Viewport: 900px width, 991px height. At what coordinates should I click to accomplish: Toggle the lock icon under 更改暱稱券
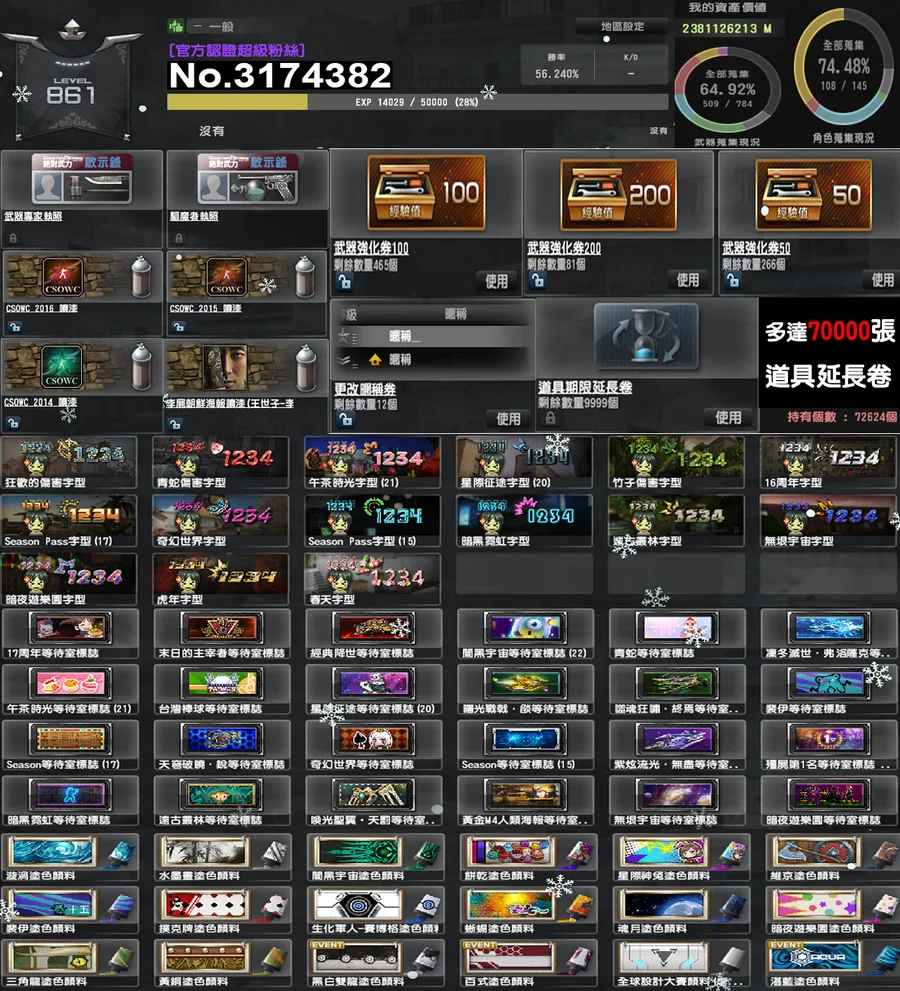pyautogui.click(x=344, y=420)
